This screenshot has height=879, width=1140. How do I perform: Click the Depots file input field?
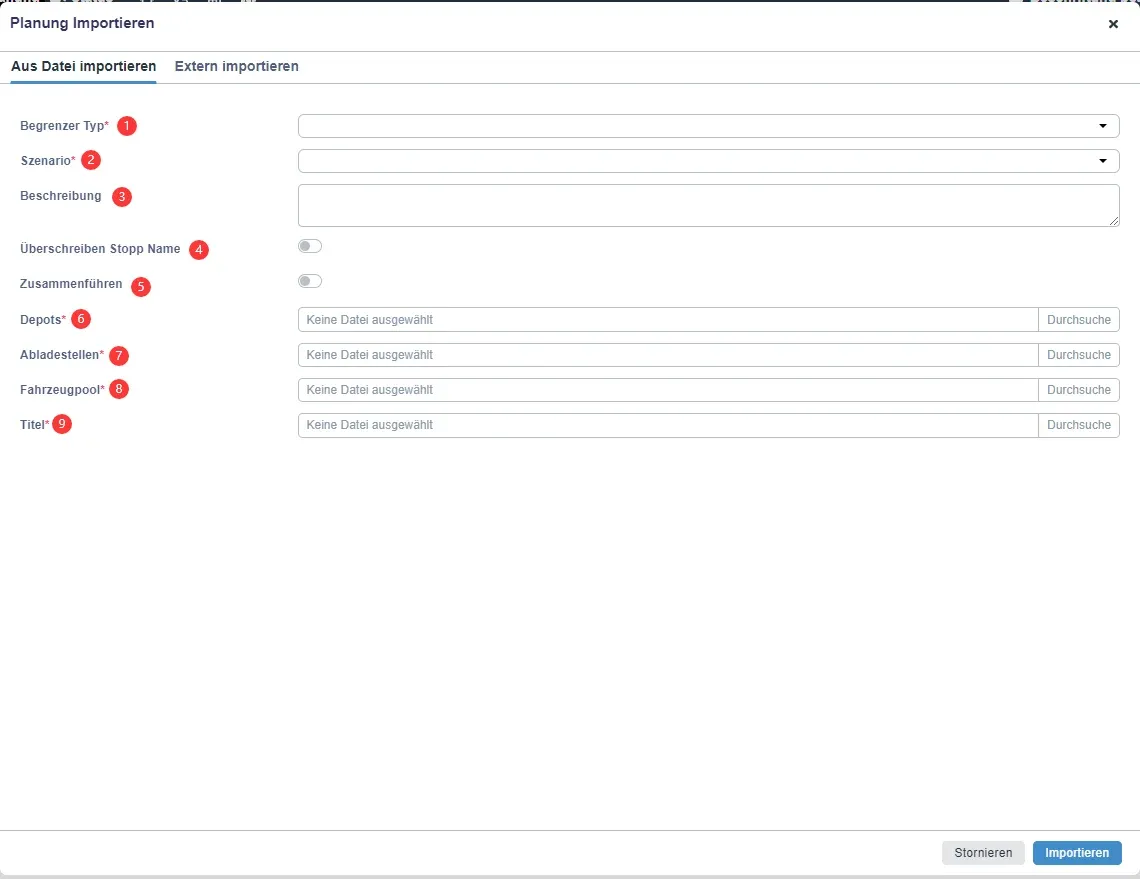point(667,320)
